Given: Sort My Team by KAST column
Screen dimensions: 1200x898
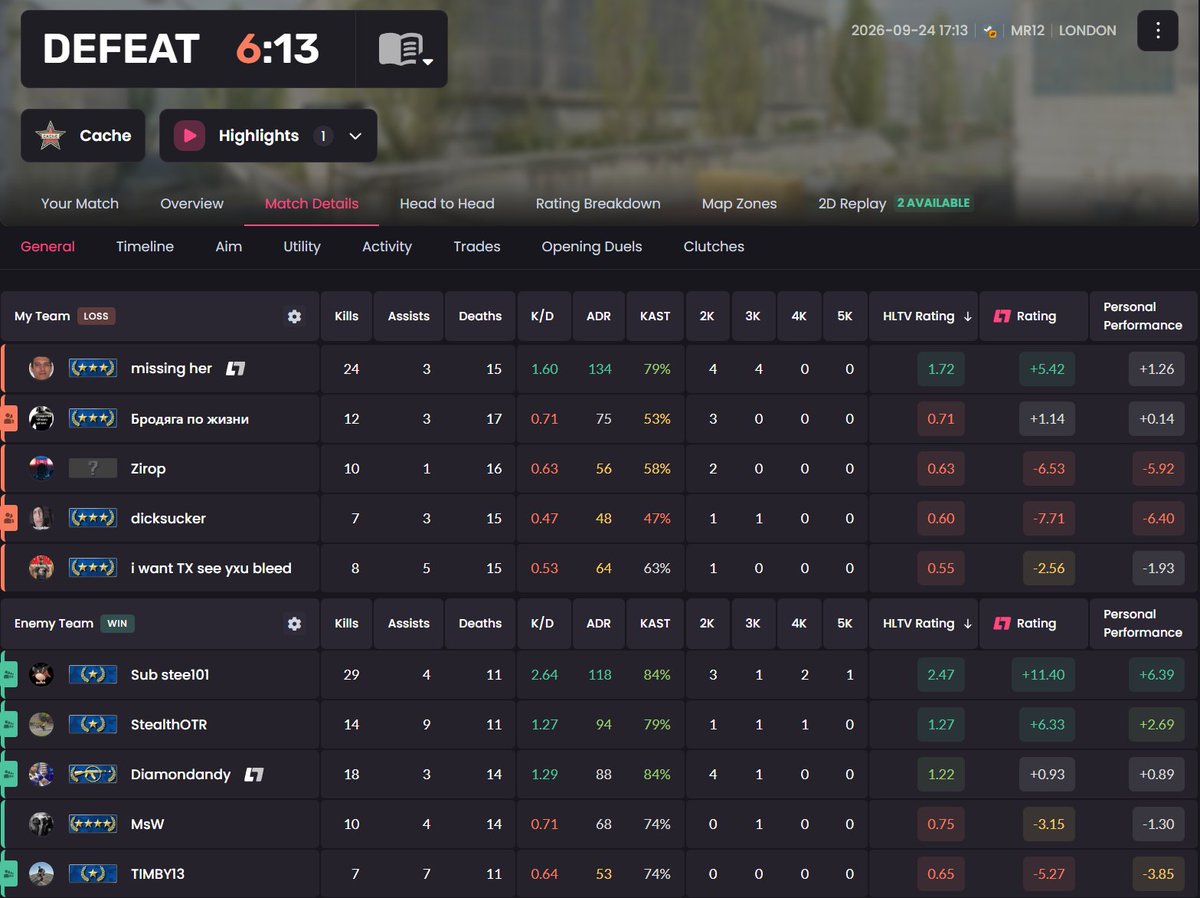Looking at the screenshot, I should click(655, 316).
